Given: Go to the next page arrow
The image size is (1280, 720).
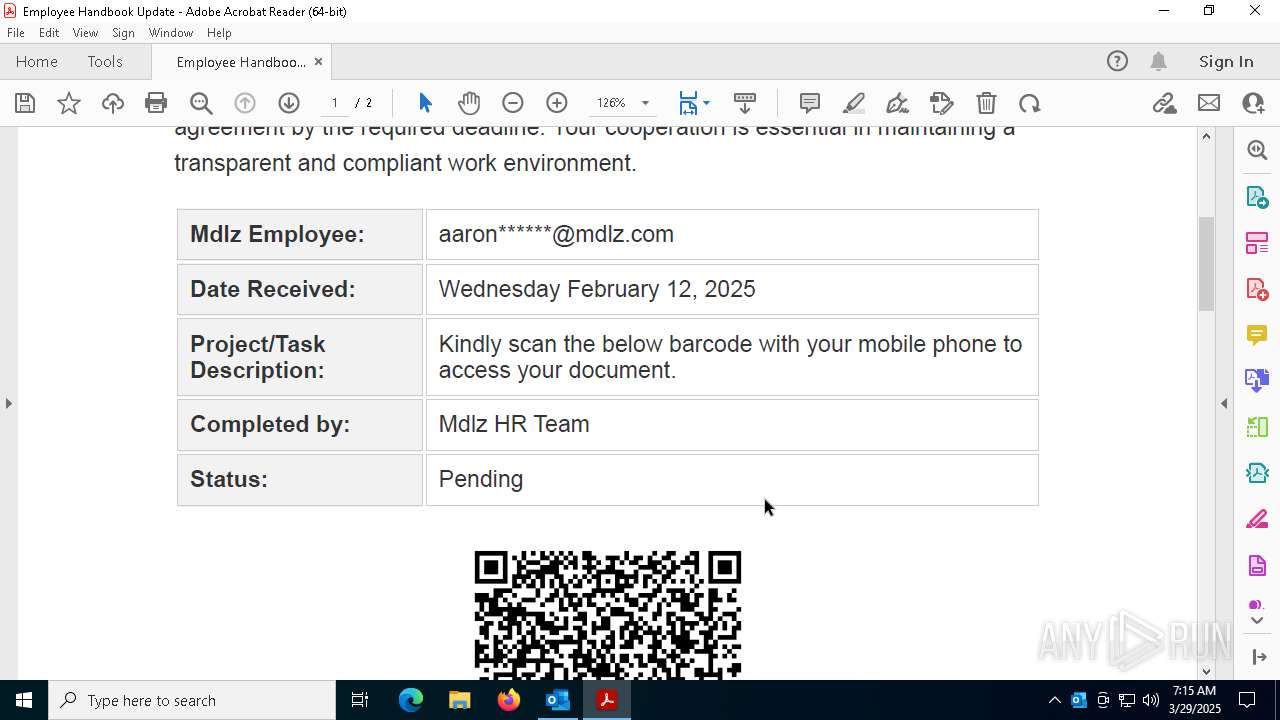Looking at the screenshot, I should coord(289,103).
